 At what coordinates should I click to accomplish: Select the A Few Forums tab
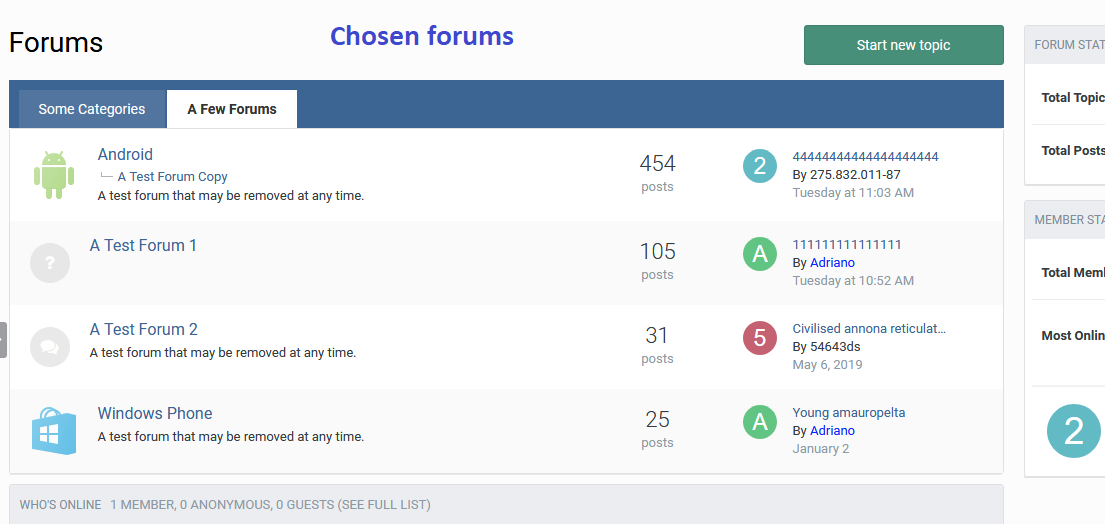232,109
